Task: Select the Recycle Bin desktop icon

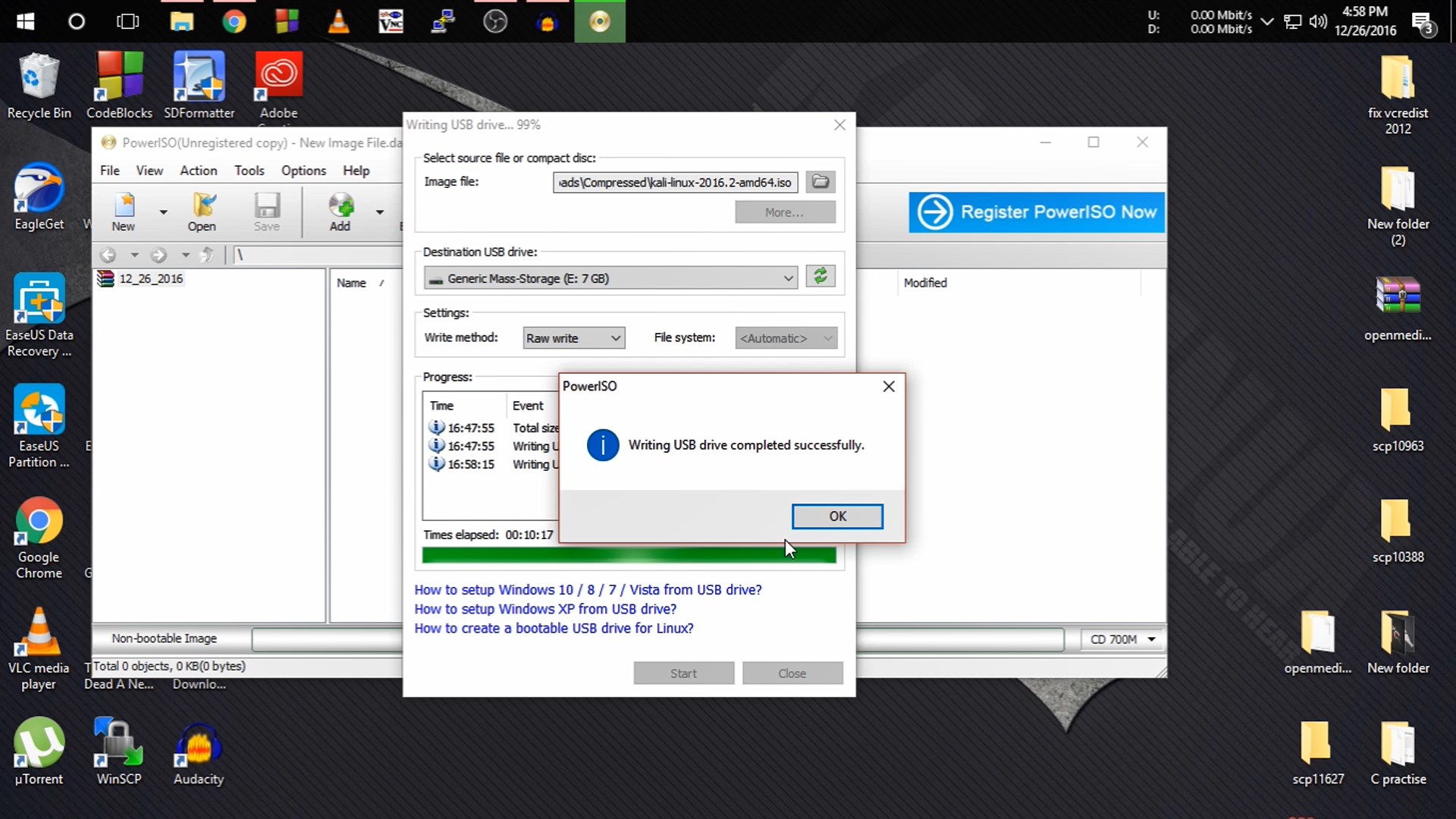Action: pos(39,86)
